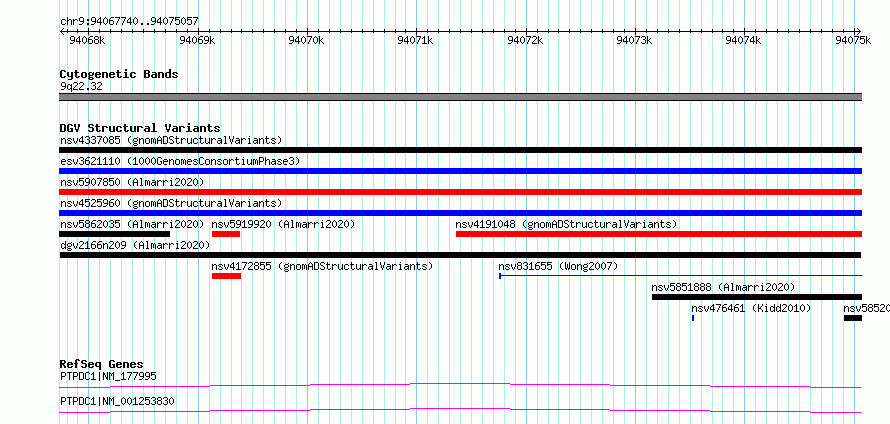The width and height of the screenshot is (890, 424).
Task: Select the nsv5862035 (Almarri2020) label
Action: (x=132, y=224)
